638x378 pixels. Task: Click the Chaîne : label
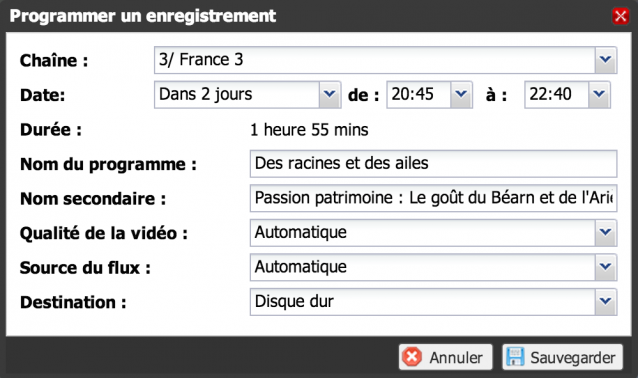pos(54,61)
